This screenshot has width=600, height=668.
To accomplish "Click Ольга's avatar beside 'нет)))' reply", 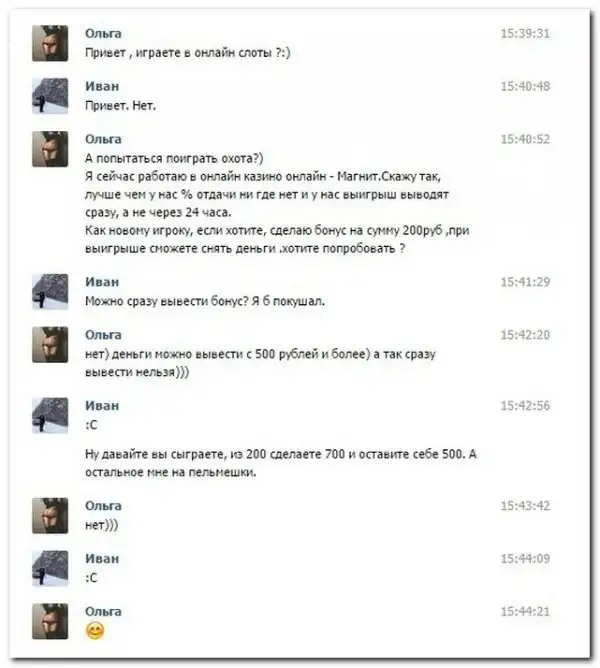I will (x=50, y=515).
